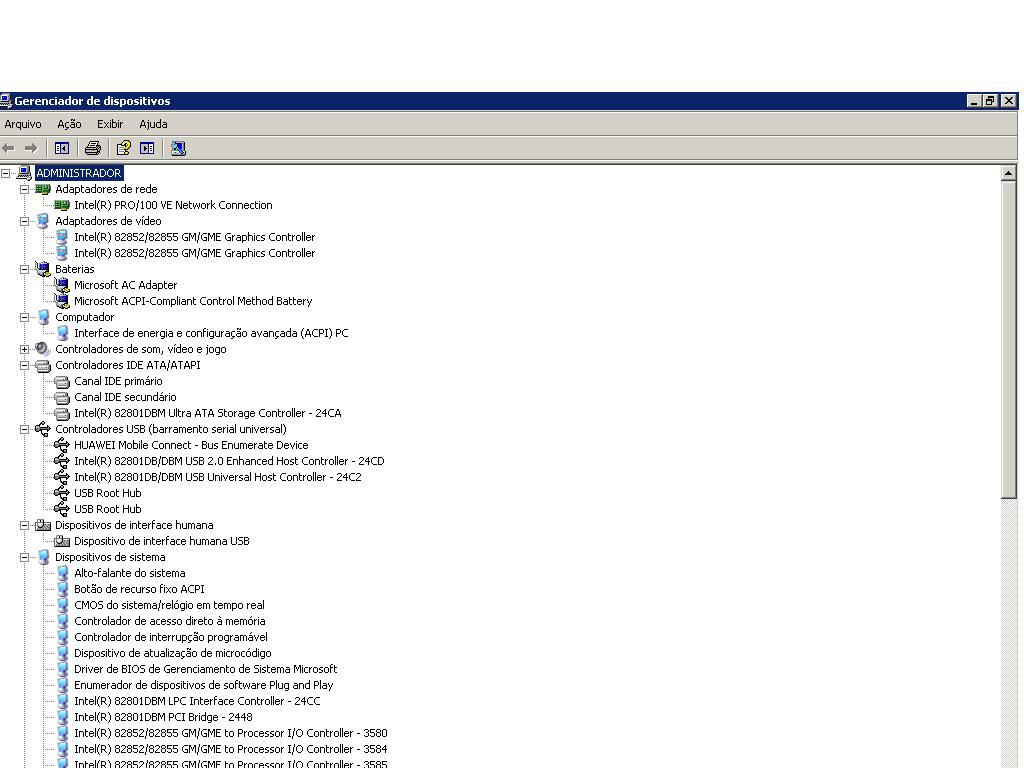Click the Computador category icon
Screen dimensions: 1024x768
43,317
